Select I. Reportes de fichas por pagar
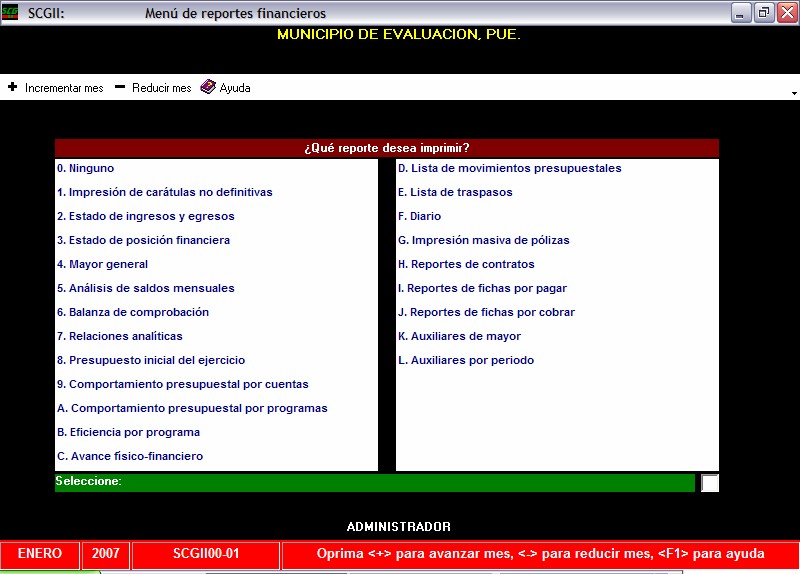Image resolution: width=800 pixels, height=574 pixels. tap(482, 288)
